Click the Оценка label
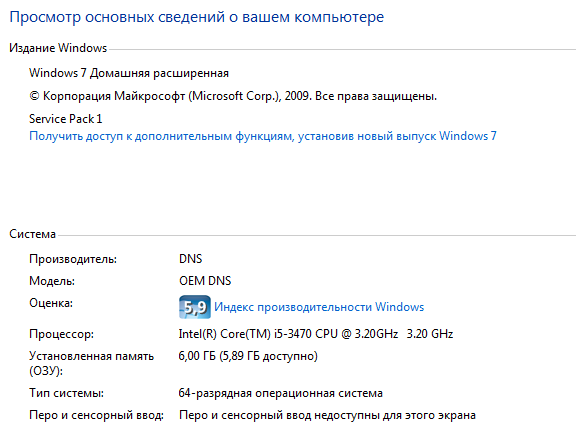Screen dimensions: 576x439 (x=51, y=303)
